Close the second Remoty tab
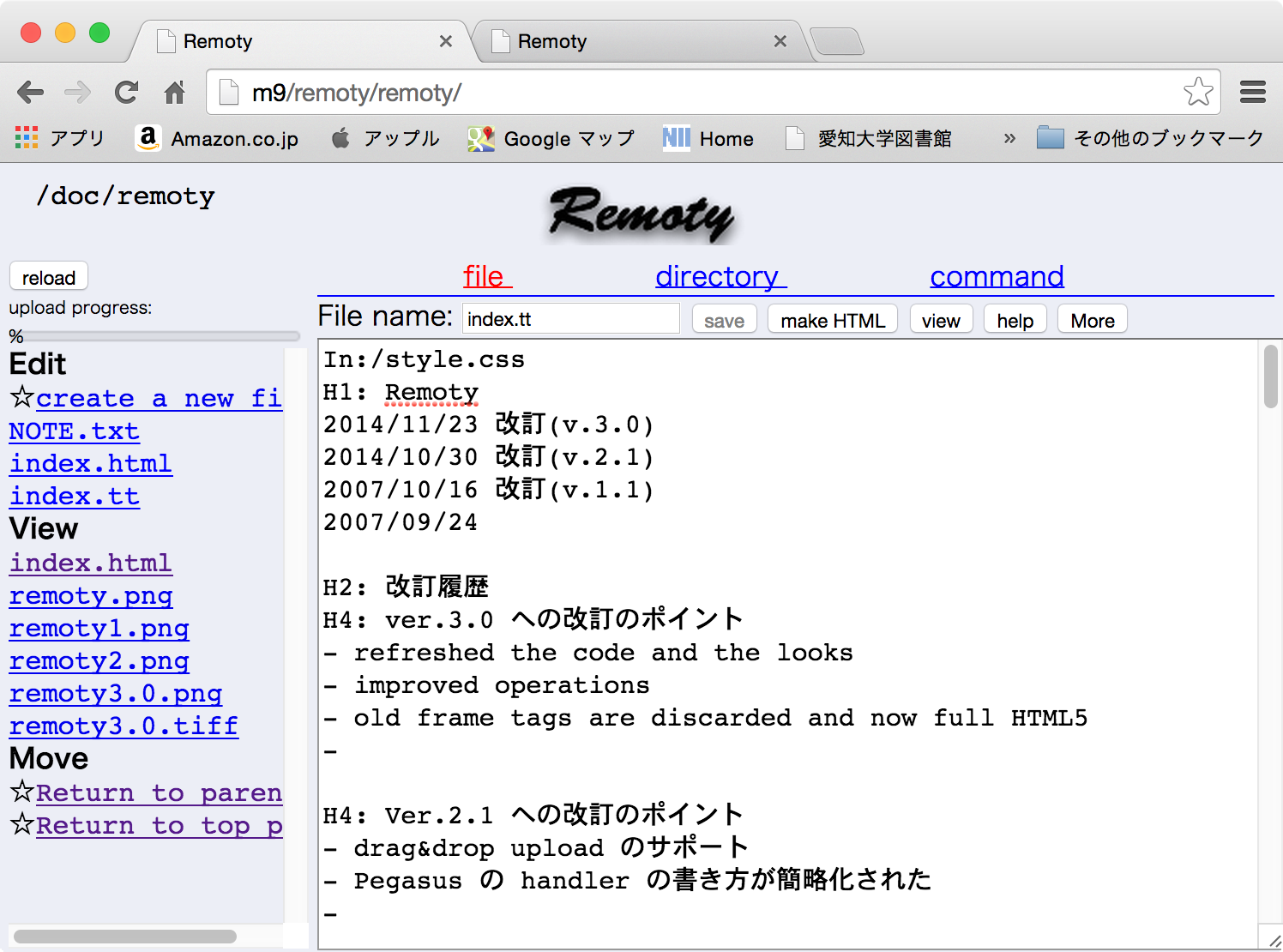 [780, 41]
